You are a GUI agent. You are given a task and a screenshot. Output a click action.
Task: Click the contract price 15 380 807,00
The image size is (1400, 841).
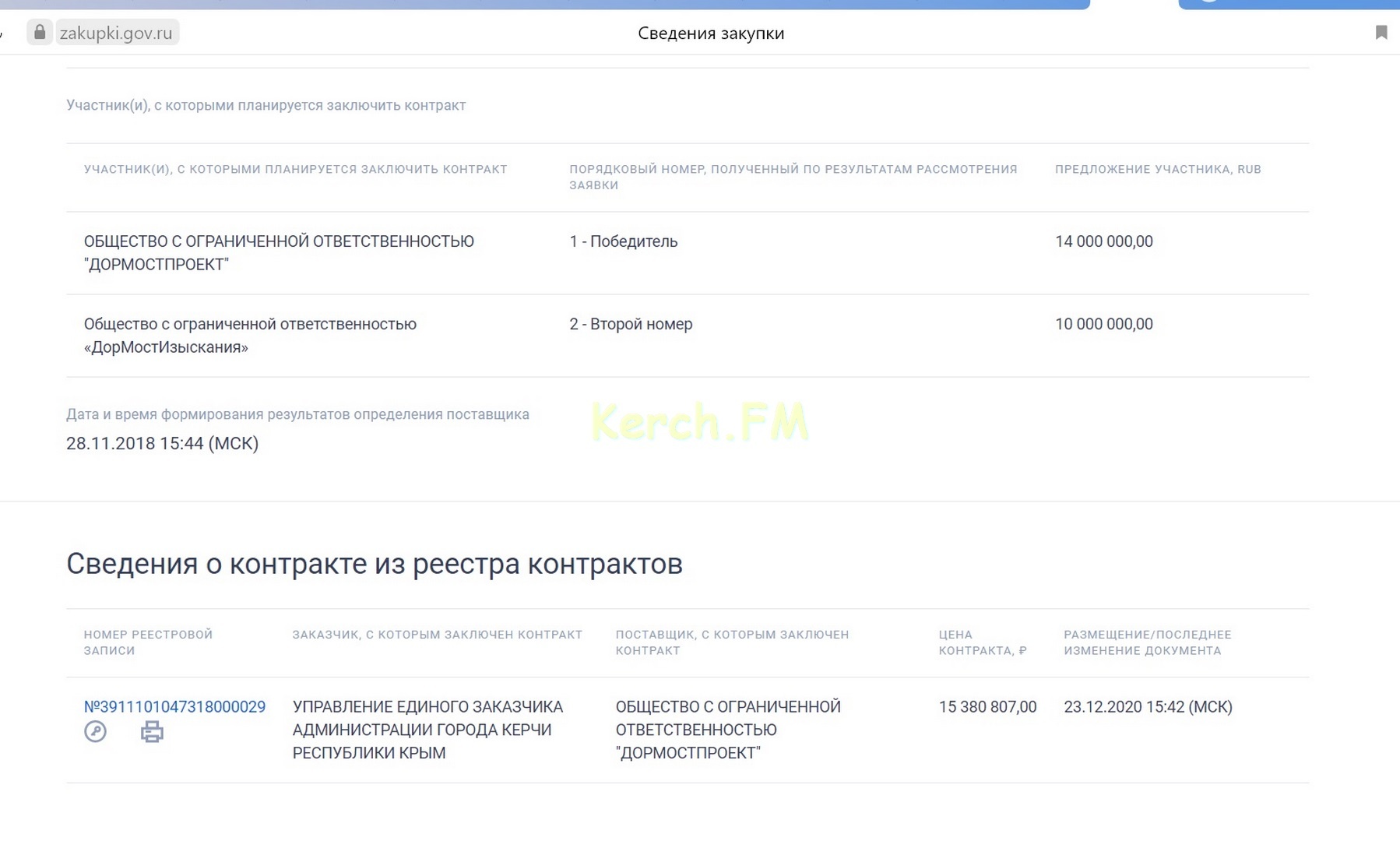tap(987, 706)
